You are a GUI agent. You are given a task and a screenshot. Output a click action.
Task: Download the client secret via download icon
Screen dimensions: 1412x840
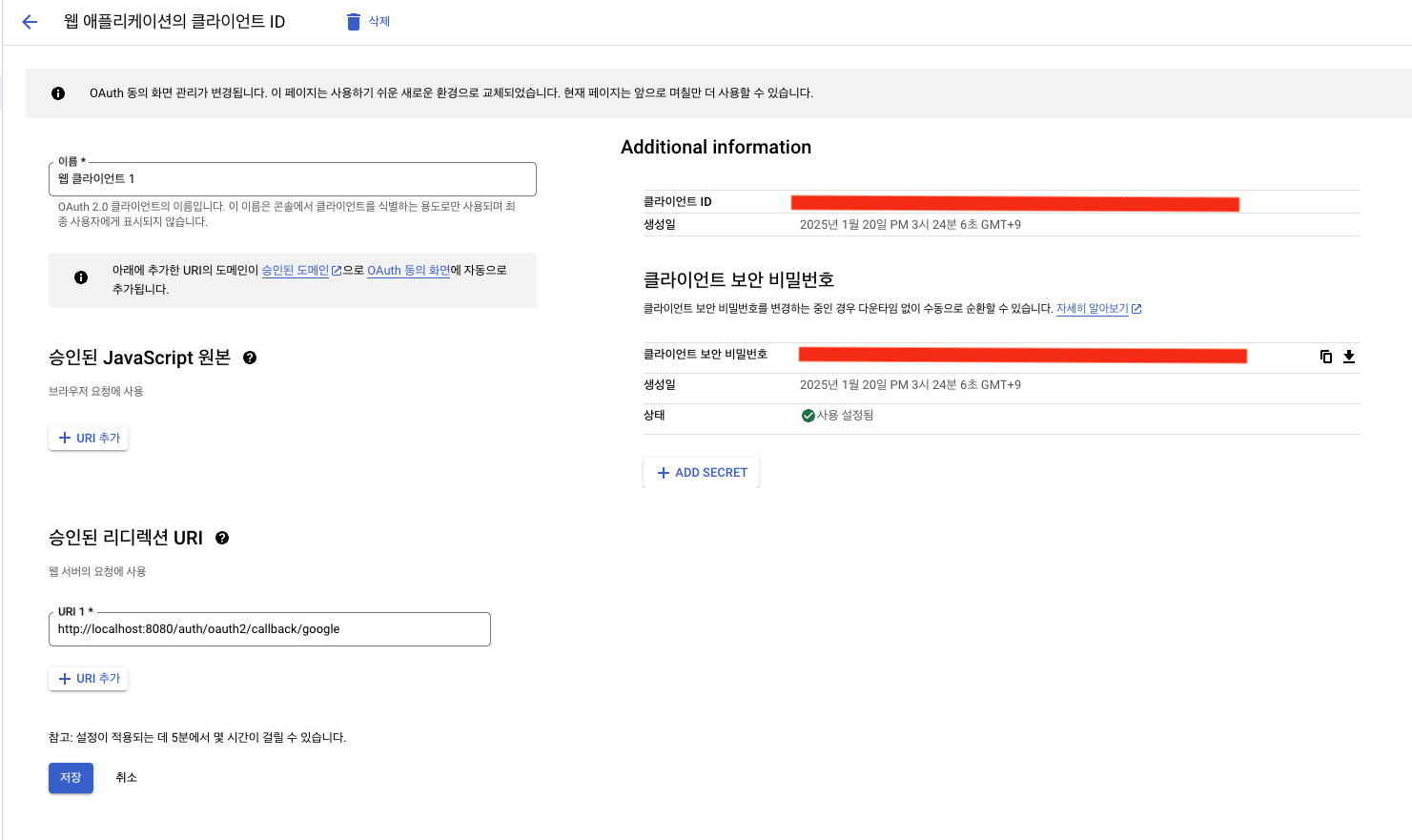tap(1349, 357)
